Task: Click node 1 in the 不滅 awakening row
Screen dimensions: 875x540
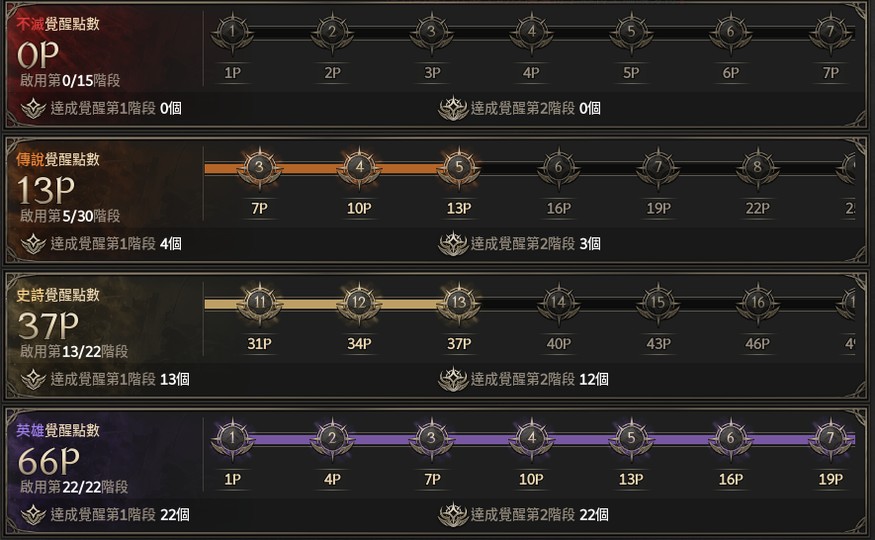Action: pyautogui.click(x=232, y=32)
